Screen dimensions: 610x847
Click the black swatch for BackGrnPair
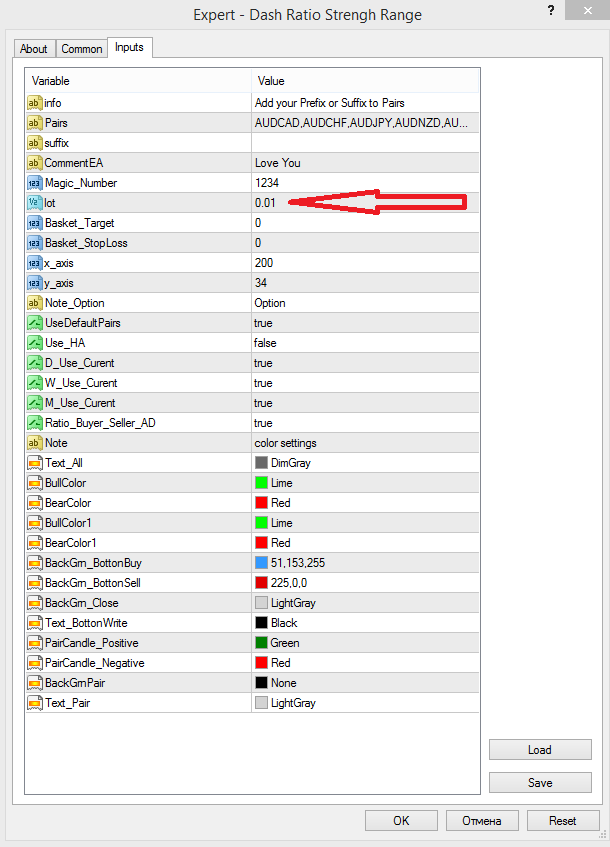262,683
